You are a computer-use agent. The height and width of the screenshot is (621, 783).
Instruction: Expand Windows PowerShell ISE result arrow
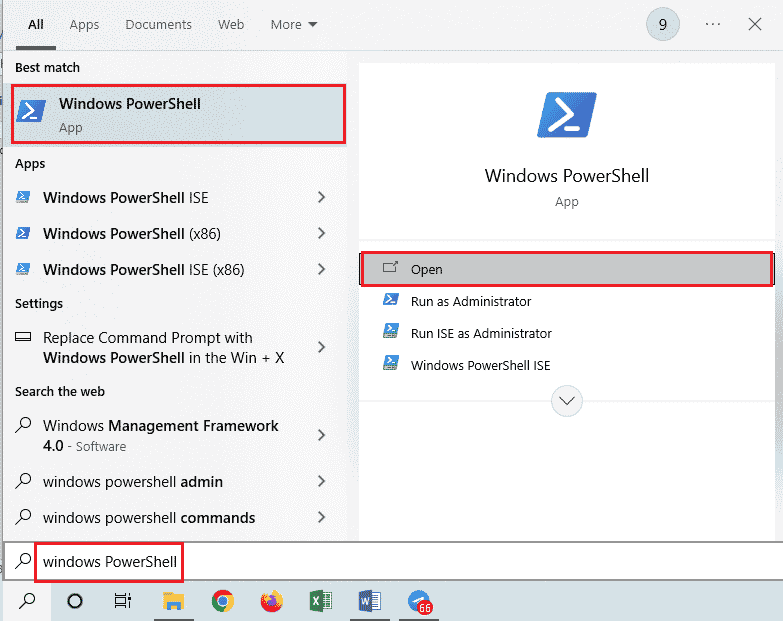click(x=322, y=197)
